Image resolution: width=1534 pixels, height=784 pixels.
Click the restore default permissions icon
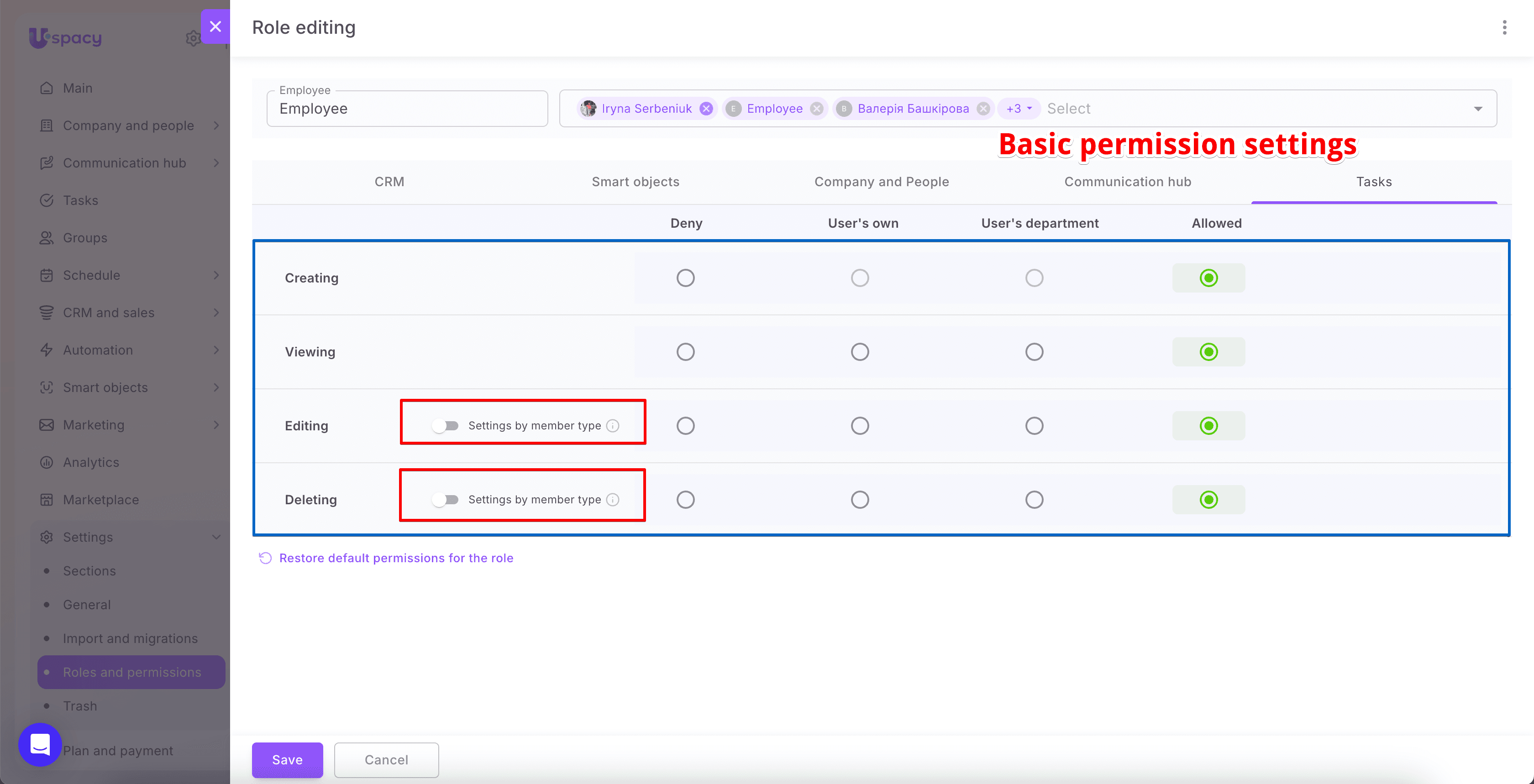point(265,558)
